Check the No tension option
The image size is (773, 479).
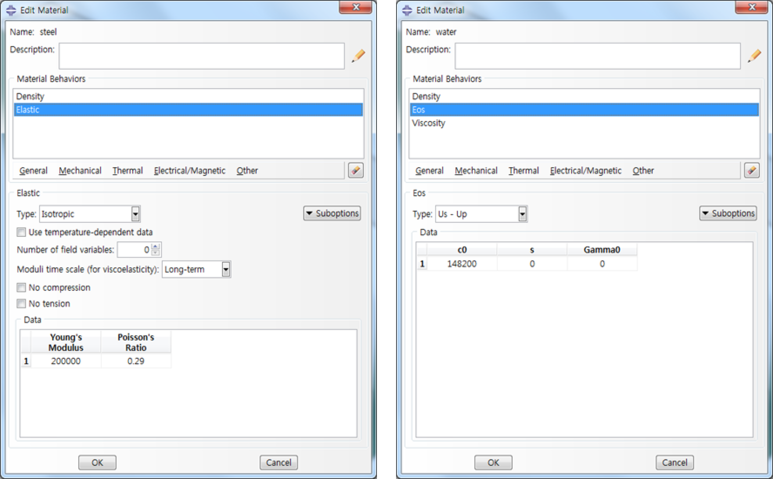tap(21, 304)
